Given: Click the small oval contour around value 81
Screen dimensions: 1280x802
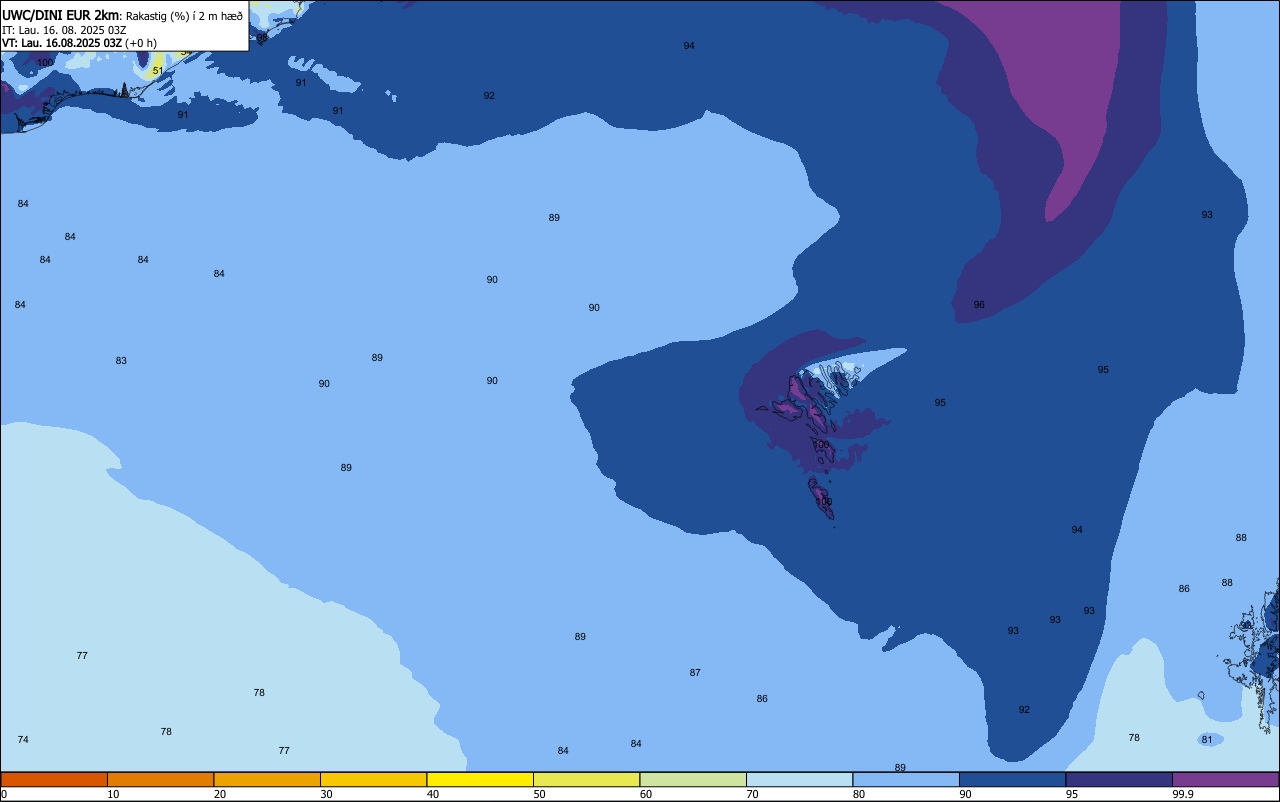Looking at the screenshot, I should [1210, 740].
